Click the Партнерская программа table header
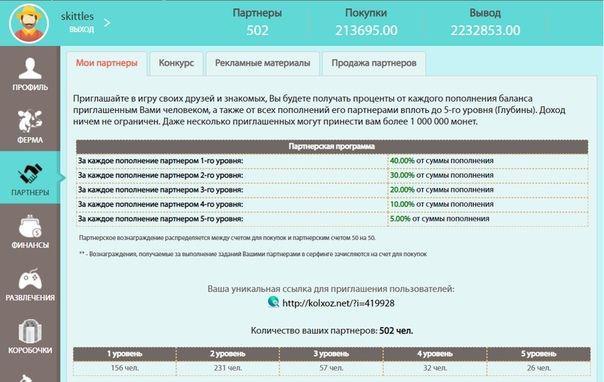 (x=332, y=146)
